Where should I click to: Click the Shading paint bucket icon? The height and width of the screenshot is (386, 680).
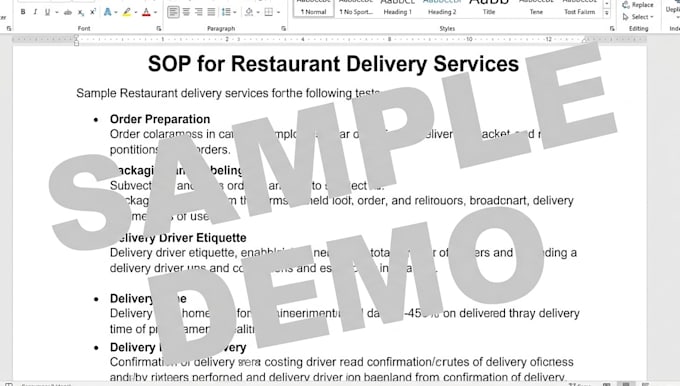[249, 12]
